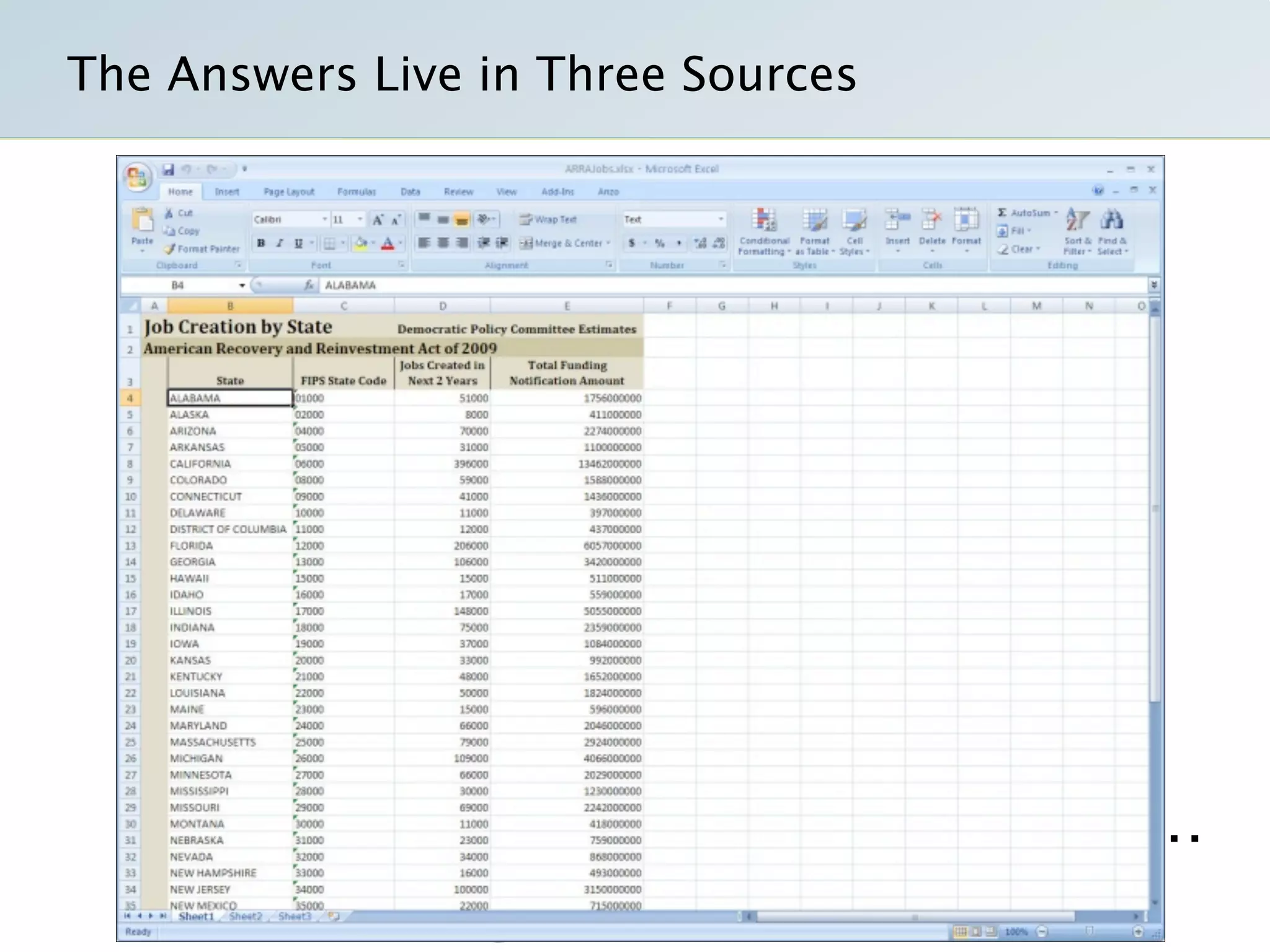Toggle Bold formatting button
The height and width of the screenshot is (952, 1270).
[x=261, y=244]
